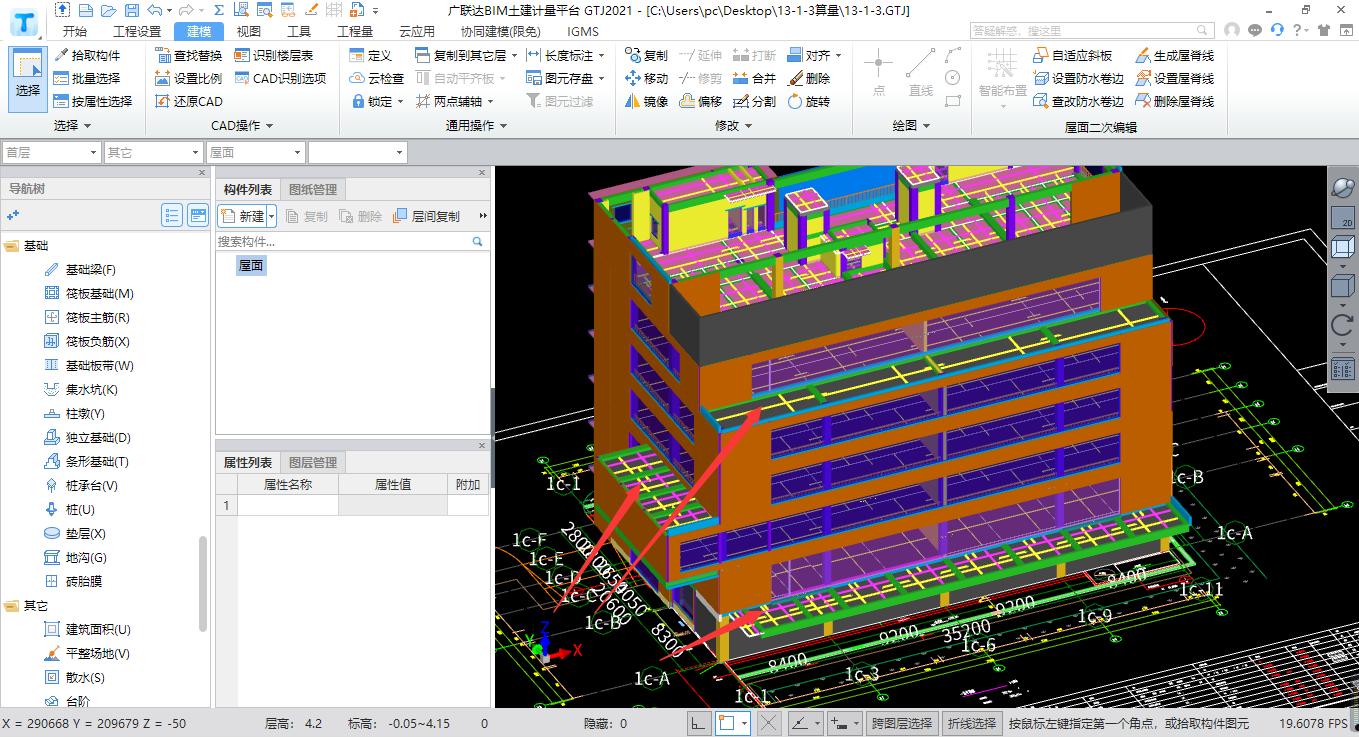Click 删除屋脊线 delete ridge line
The width and height of the screenshot is (1359, 738).
point(1174,101)
